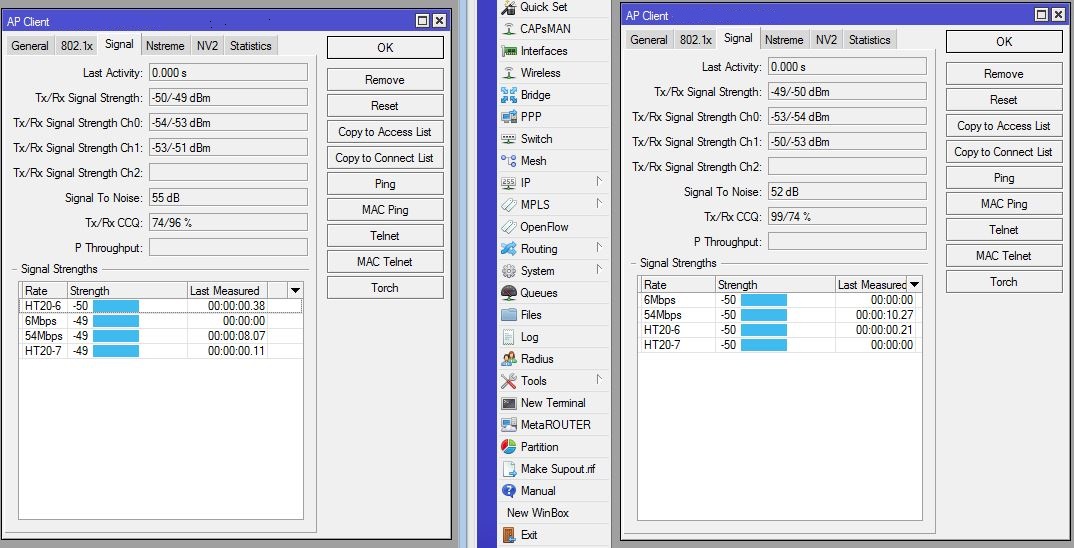Image resolution: width=1074 pixels, height=548 pixels.
Task: Open 802.1x tab in left AP Client
Action: coord(76,46)
